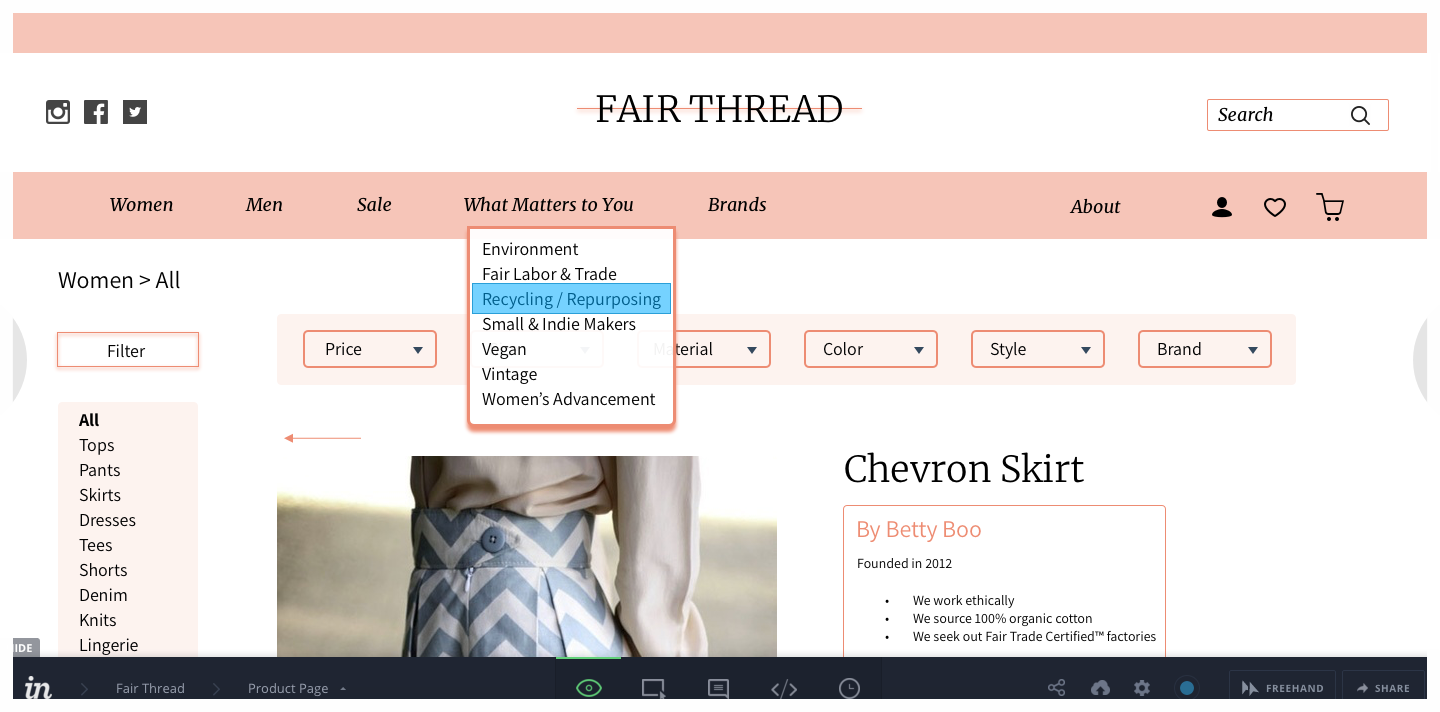The width and height of the screenshot is (1440, 712).
Task: Click the cloud download icon
Action: tap(1100, 688)
